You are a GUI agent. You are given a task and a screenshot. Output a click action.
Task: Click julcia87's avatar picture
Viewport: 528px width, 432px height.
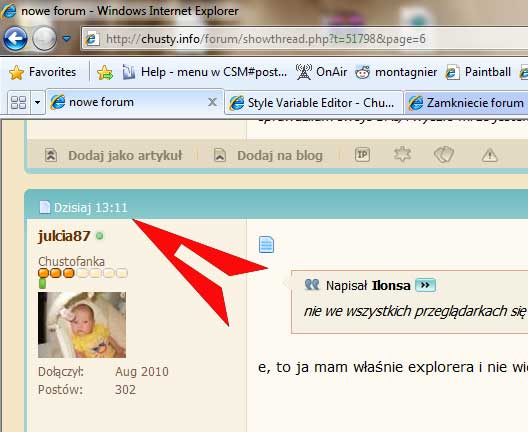coord(82,325)
